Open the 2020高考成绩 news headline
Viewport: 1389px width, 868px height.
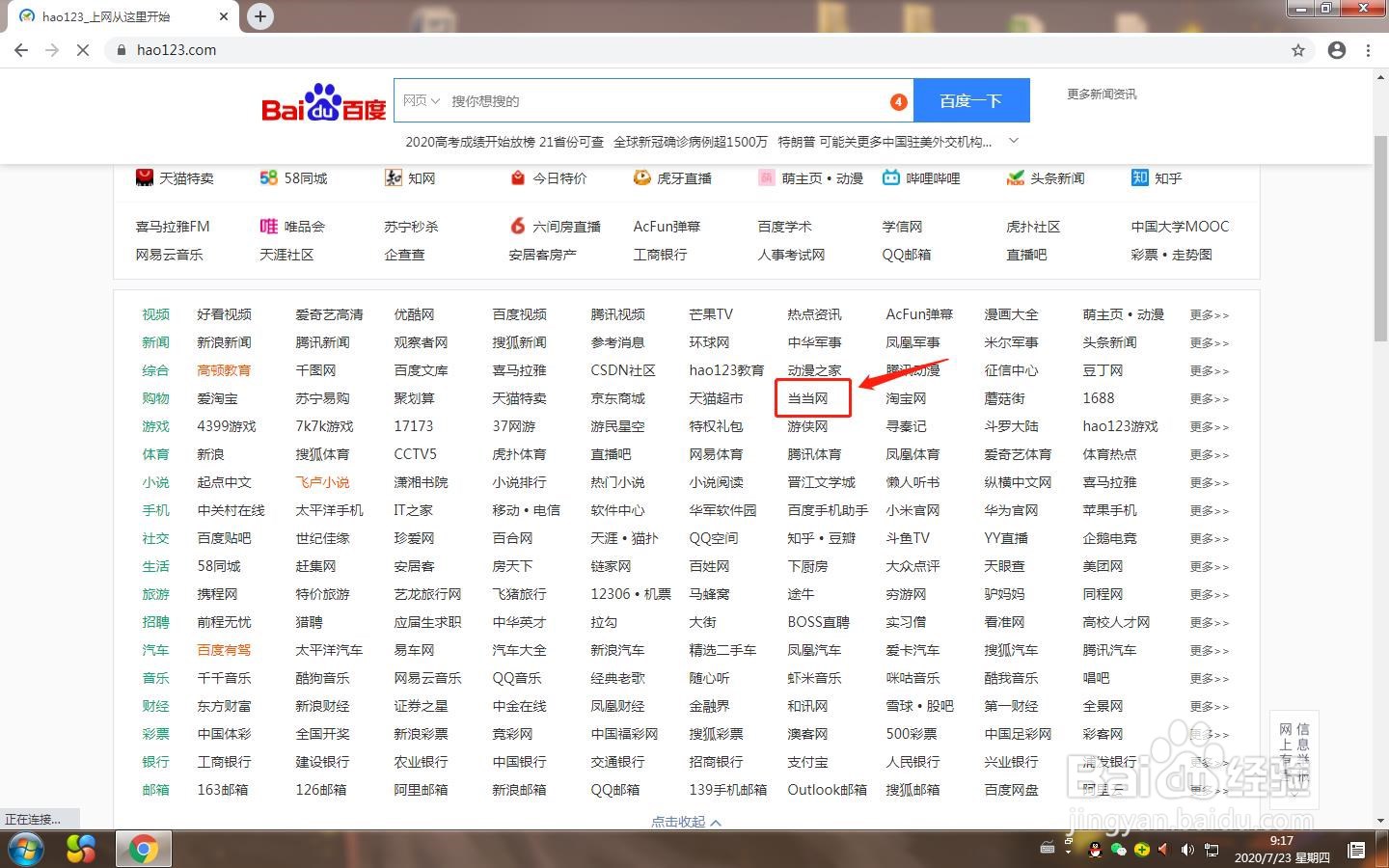(504, 142)
